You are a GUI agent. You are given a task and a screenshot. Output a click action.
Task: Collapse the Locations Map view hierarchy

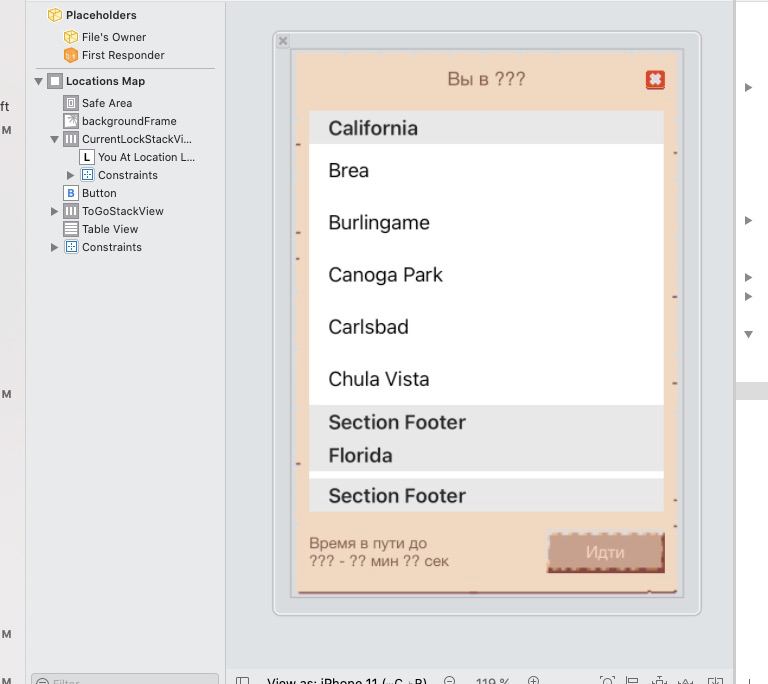(38, 81)
